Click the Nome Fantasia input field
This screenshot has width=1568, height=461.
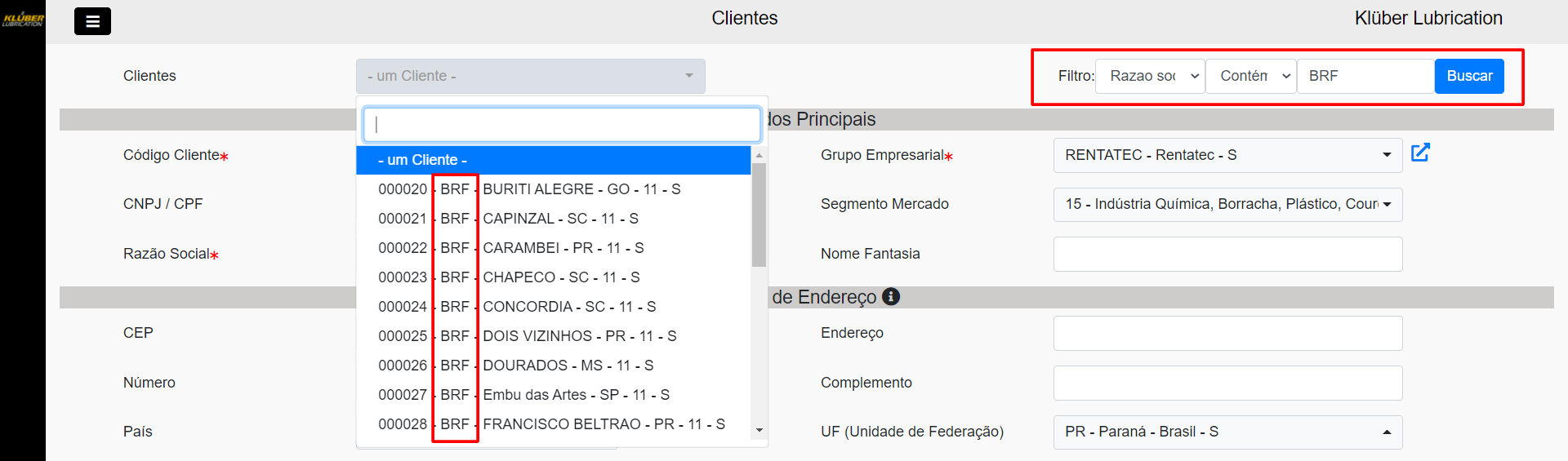[1227, 254]
